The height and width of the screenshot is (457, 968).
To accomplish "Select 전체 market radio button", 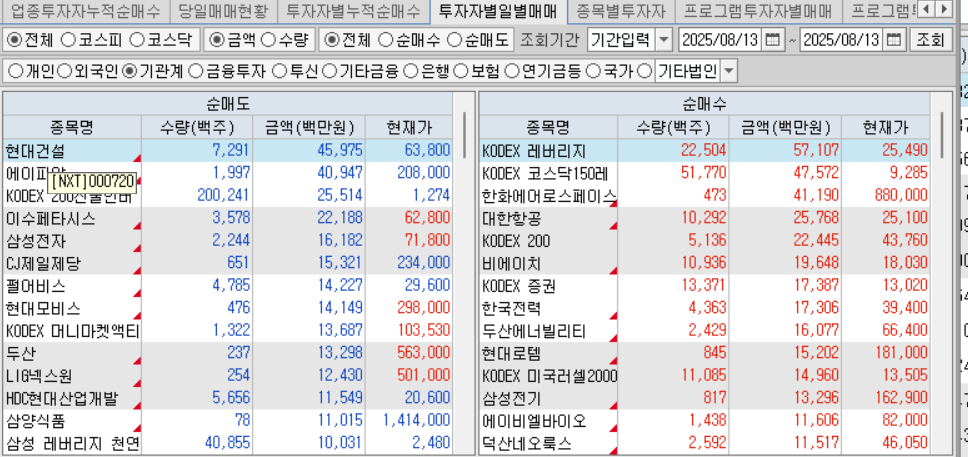I will point(13,40).
